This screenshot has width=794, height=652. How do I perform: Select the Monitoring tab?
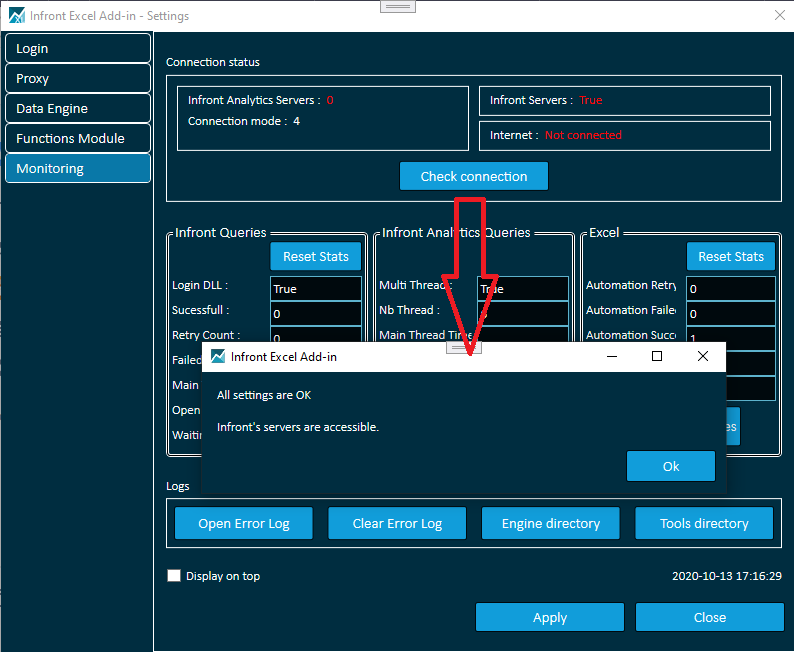tap(78, 169)
